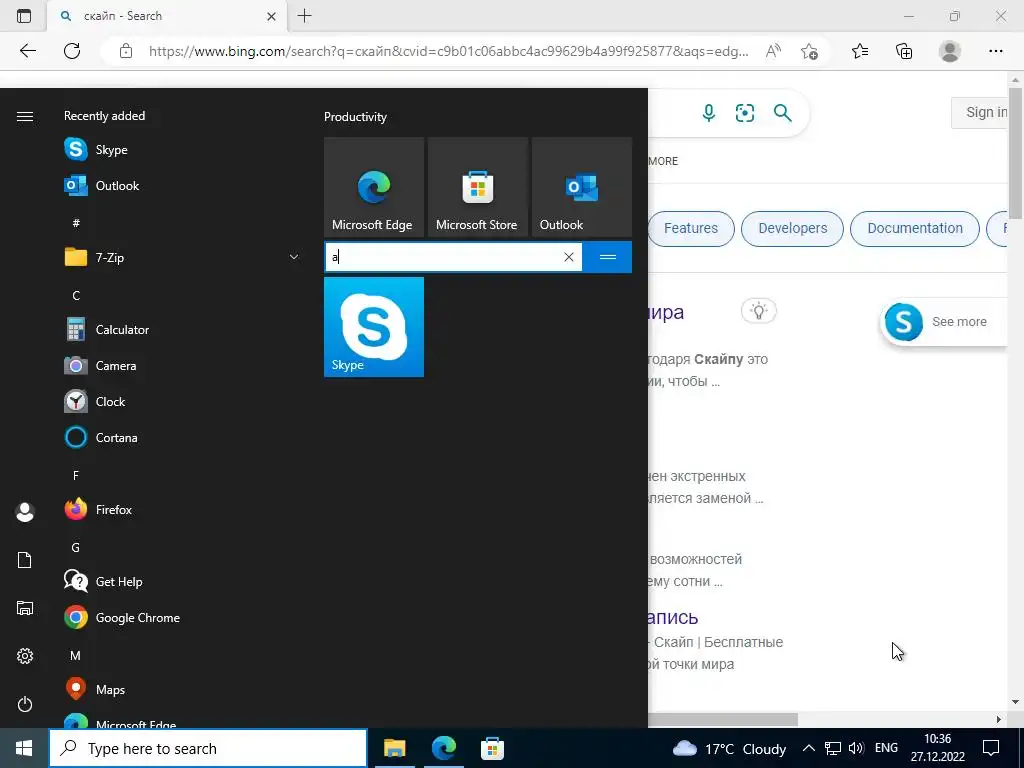Open the 7-Zip folder entry
This screenshot has height=768, width=1024.
coord(181,257)
